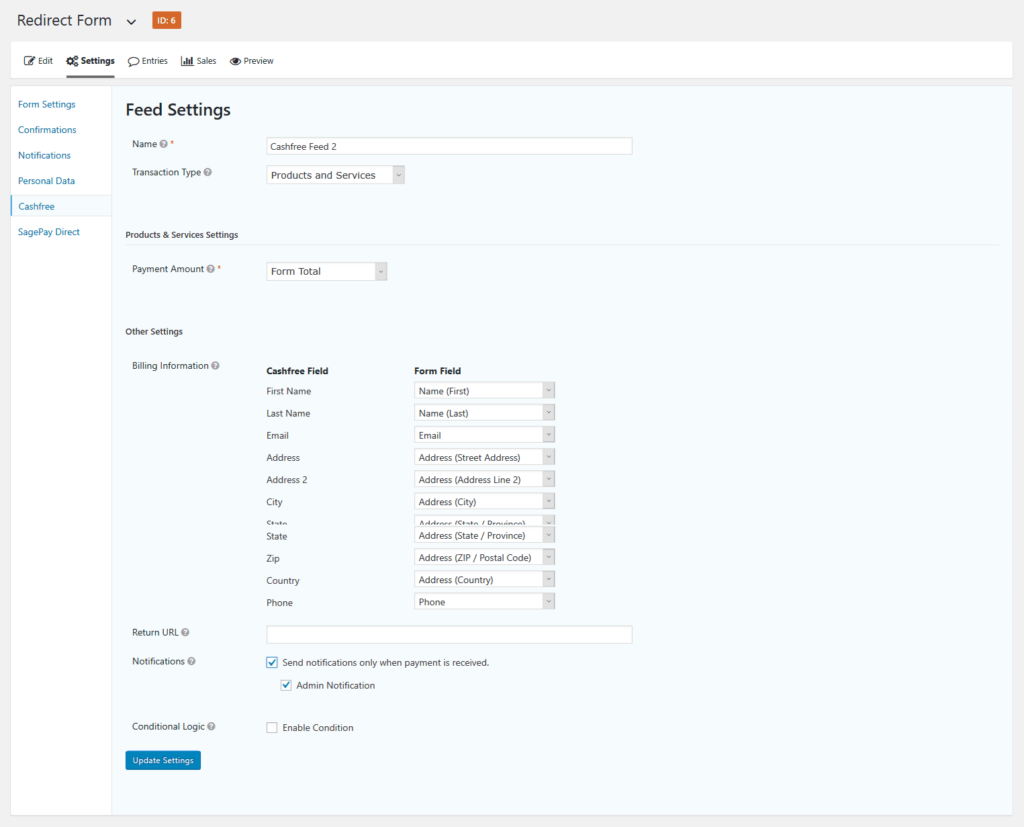Open the Transaction Type dropdown
The height and width of the screenshot is (827, 1024).
click(335, 174)
